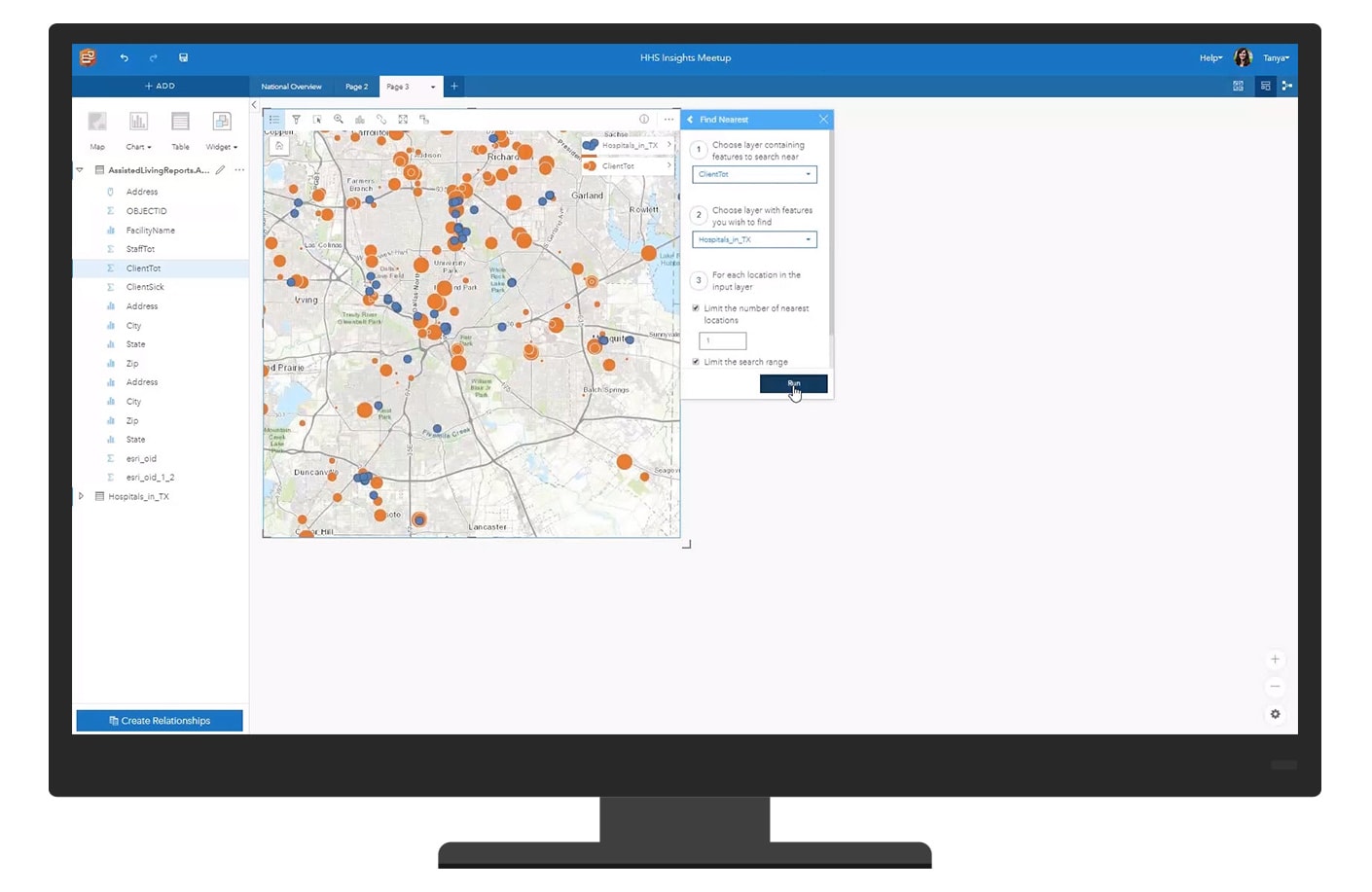Click the undo arrow in the header
The height and width of the screenshot is (892, 1372).
point(125,58)
